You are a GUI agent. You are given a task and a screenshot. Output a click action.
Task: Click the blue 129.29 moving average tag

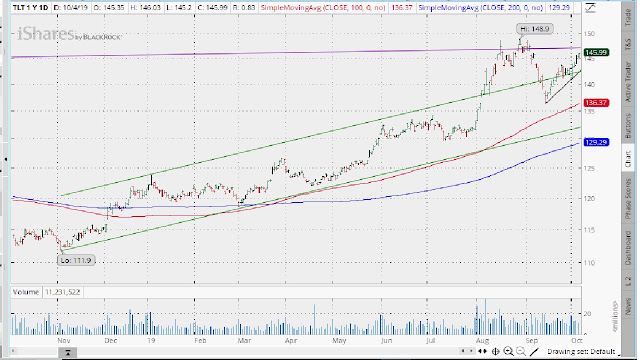click(596, 142)
